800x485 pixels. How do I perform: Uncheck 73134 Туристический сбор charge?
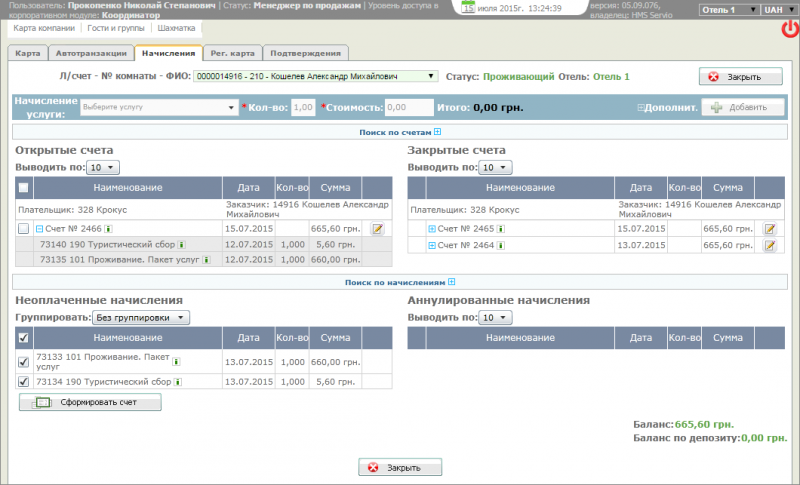[24, 381]
